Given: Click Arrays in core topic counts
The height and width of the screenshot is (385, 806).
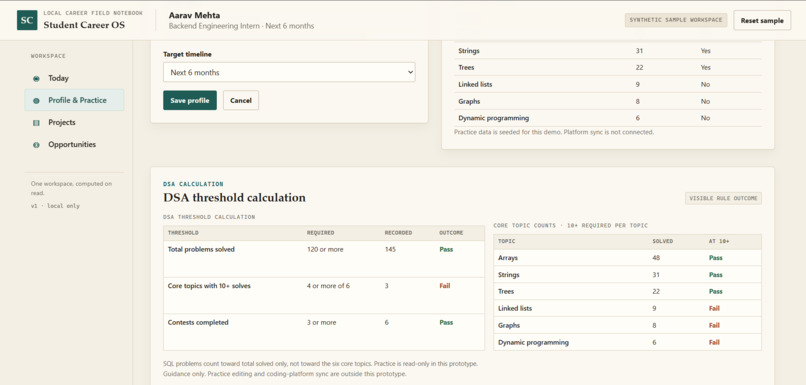Looking at the screenshot, I should click(507, 258).
